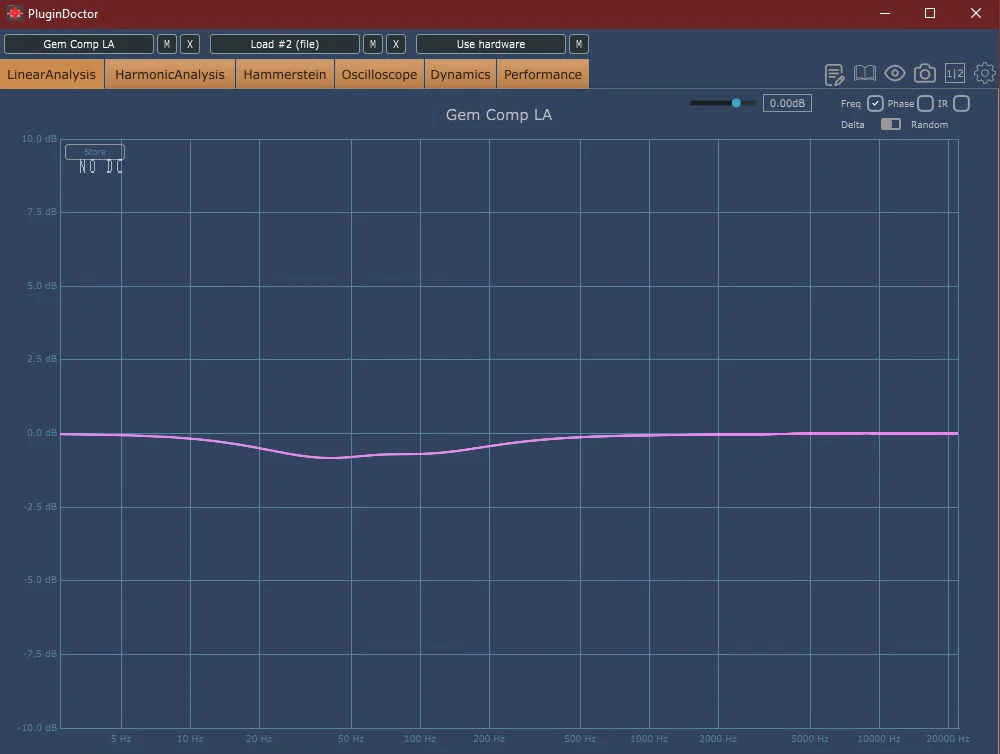Screen dimensions: 1000x754
Task: Click the NO DC indicator
Action: tap(101, 167)
